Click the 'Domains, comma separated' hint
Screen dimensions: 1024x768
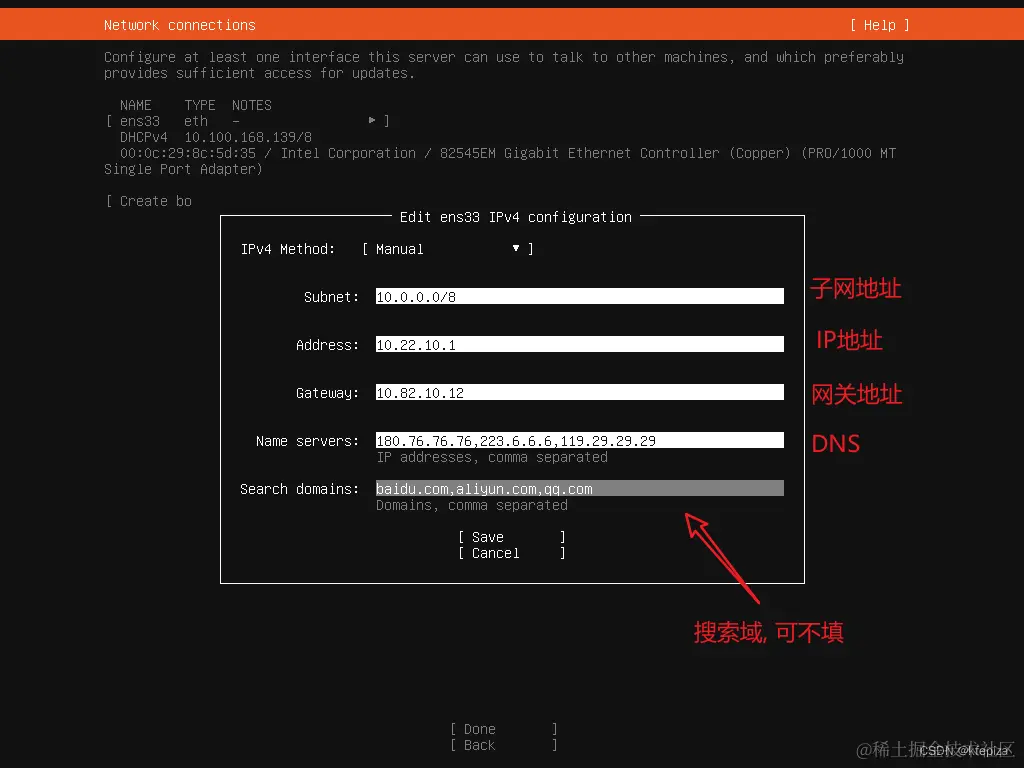472,505
